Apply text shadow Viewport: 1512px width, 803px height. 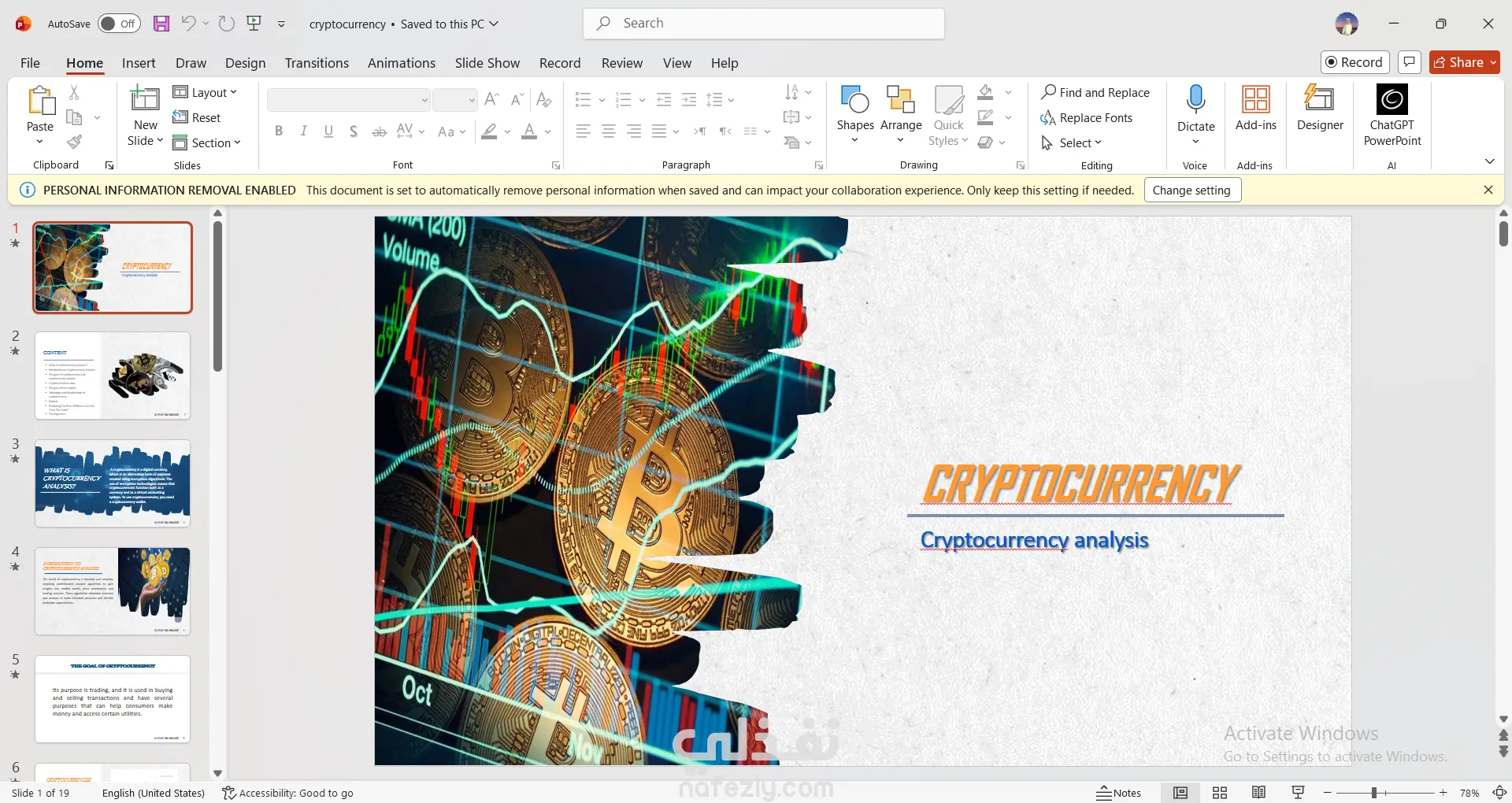[354, 131]
